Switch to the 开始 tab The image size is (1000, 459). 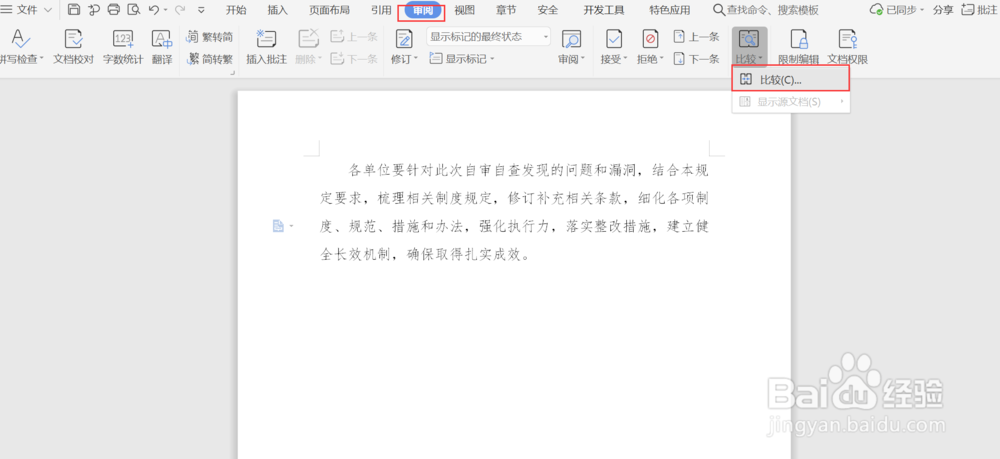pyautogui.click(x=236, y=10)
